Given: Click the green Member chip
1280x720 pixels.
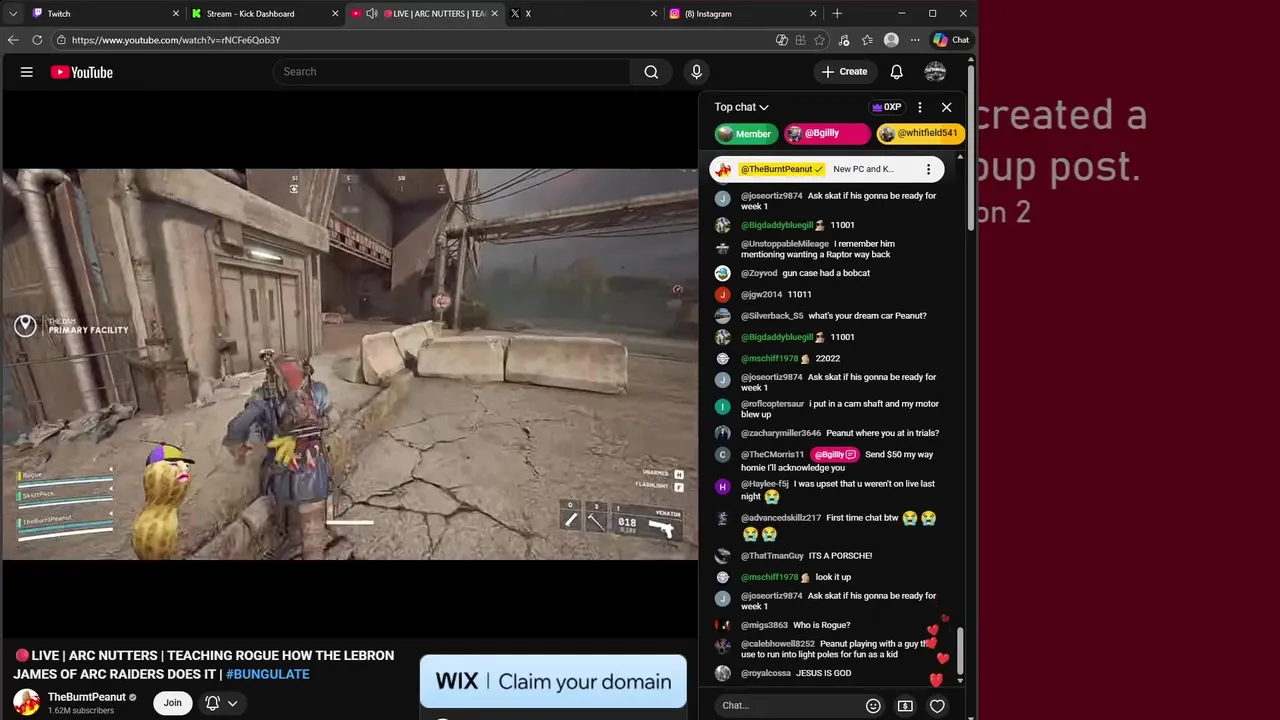Looking at the screenshot, I should [745, 134].
